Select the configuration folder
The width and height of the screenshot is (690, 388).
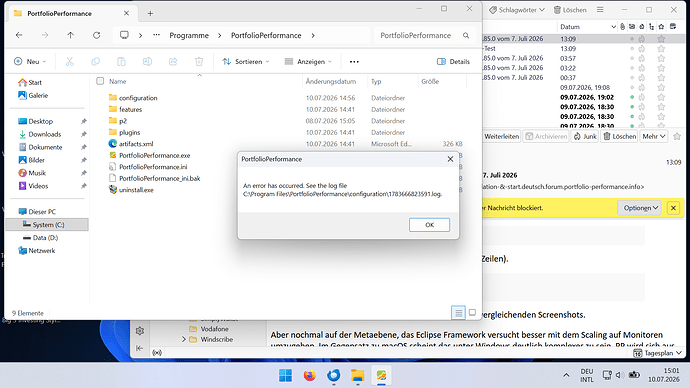(x=133, y=98)
